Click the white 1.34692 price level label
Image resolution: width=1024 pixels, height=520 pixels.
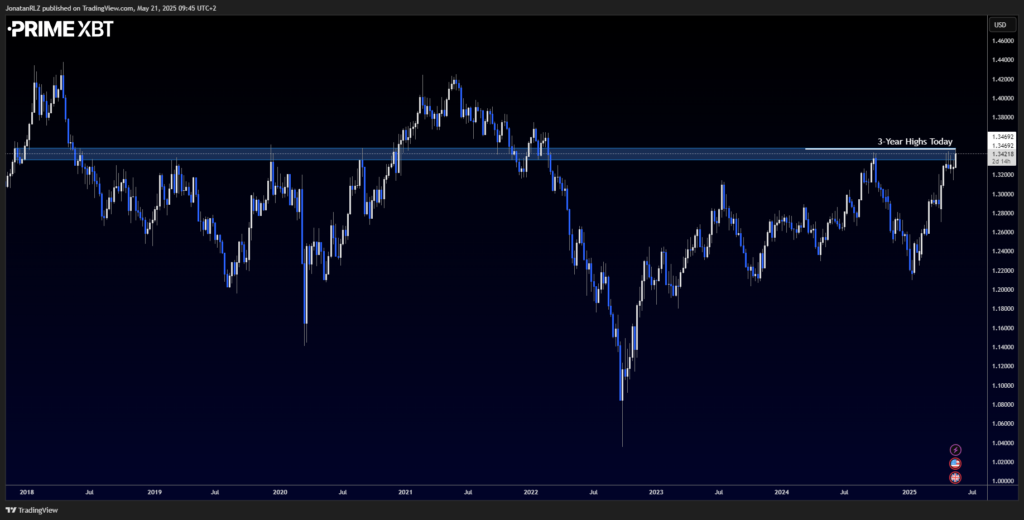pyautogui.click(x=1000, y=137)
